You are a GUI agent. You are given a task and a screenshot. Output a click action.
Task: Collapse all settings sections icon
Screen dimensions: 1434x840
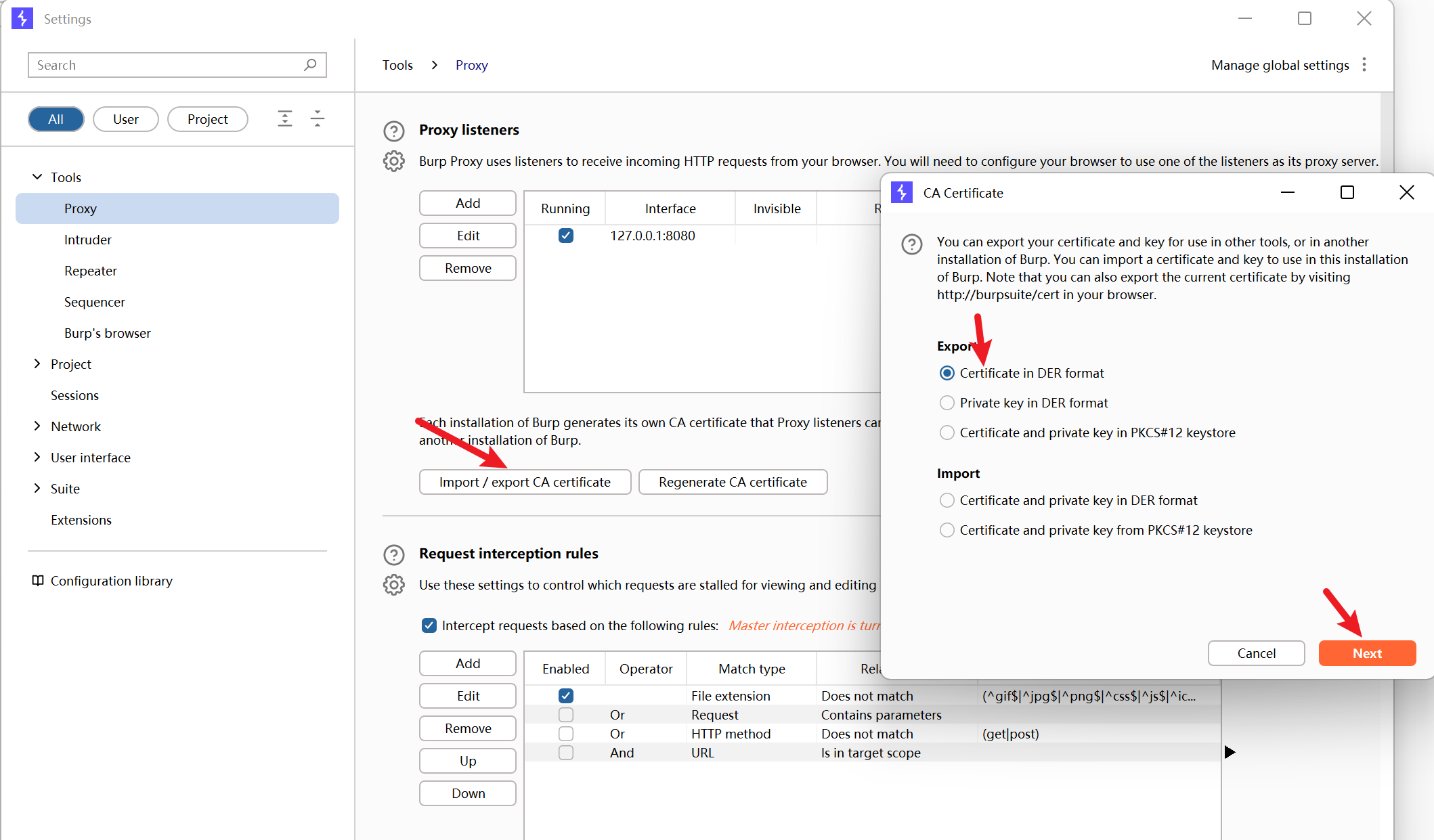click(x=318, y=119)
